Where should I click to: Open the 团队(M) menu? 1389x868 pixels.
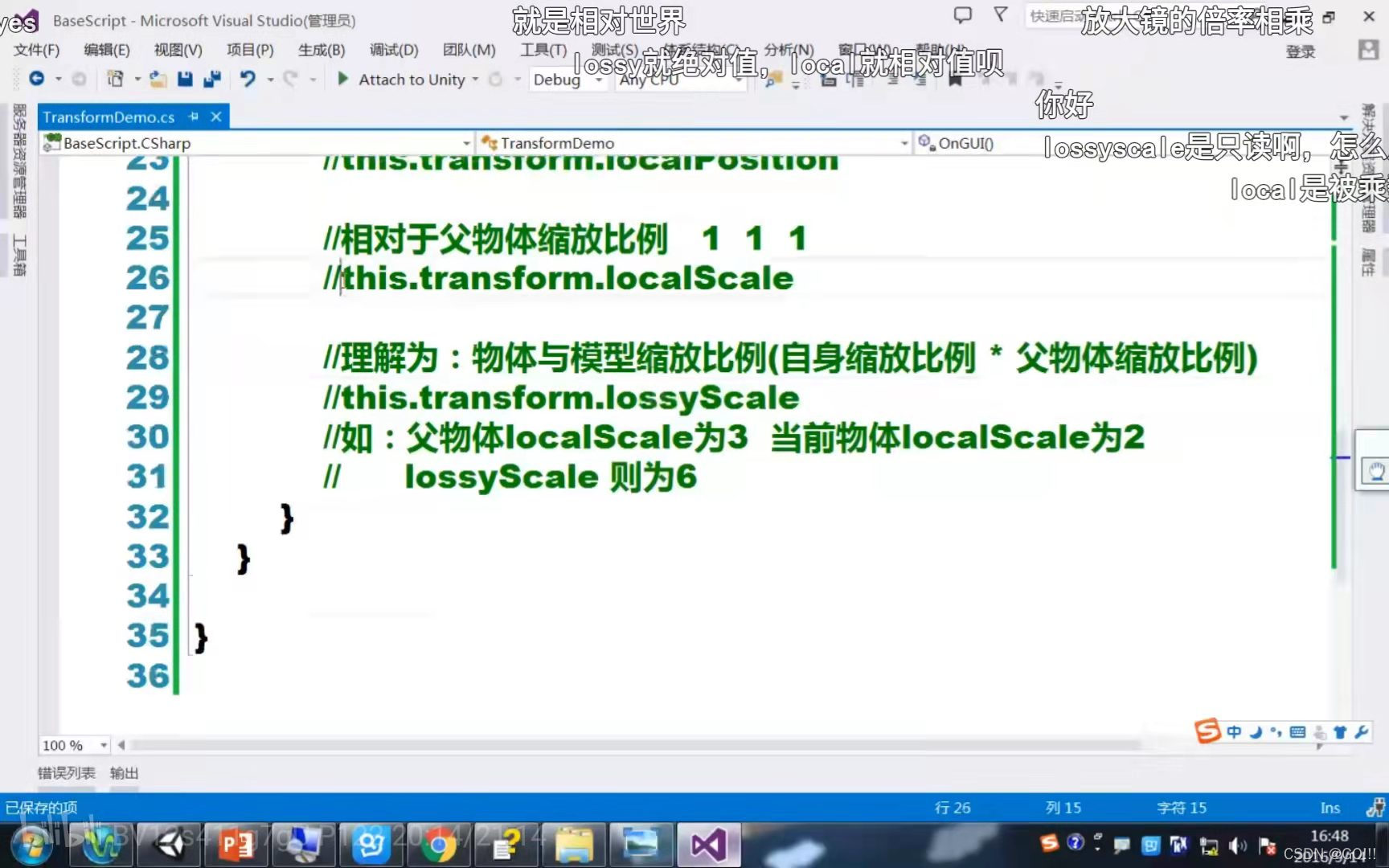[x=469, y=50]
